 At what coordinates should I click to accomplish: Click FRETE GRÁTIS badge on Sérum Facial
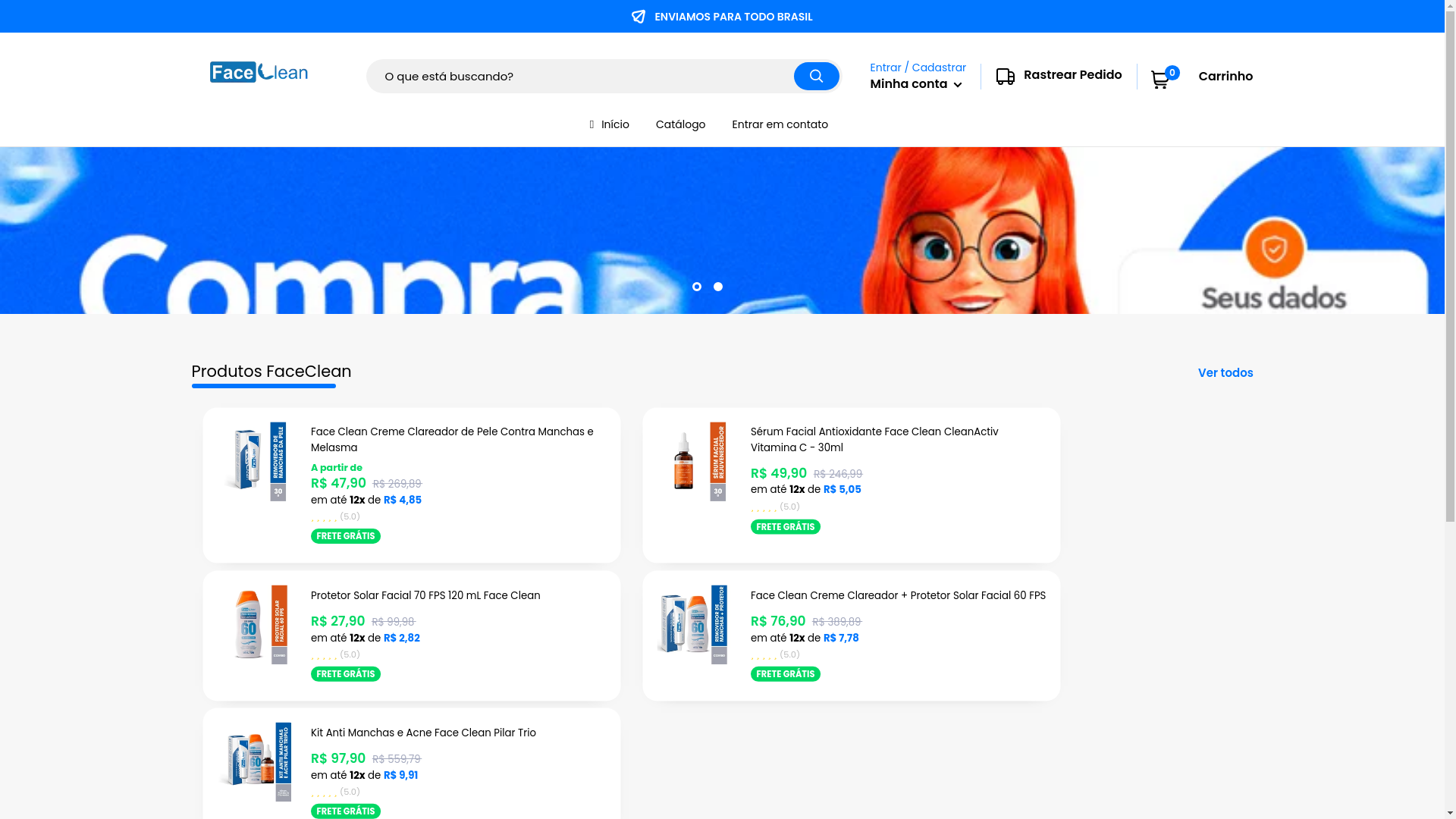[785, 527]
